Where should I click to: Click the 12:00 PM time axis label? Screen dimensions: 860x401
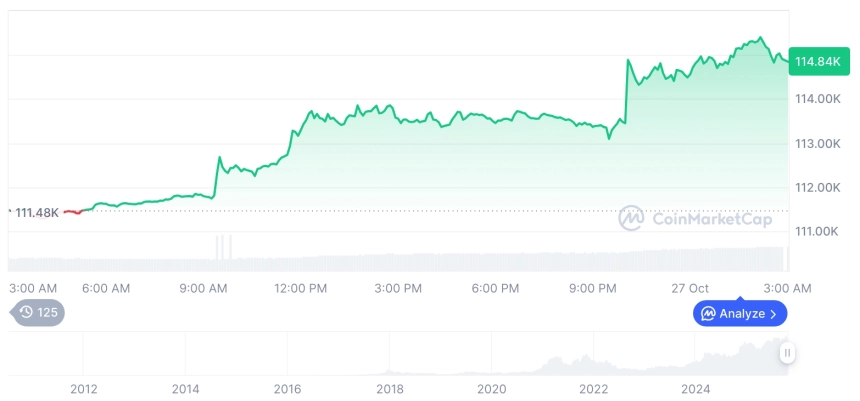301,288
